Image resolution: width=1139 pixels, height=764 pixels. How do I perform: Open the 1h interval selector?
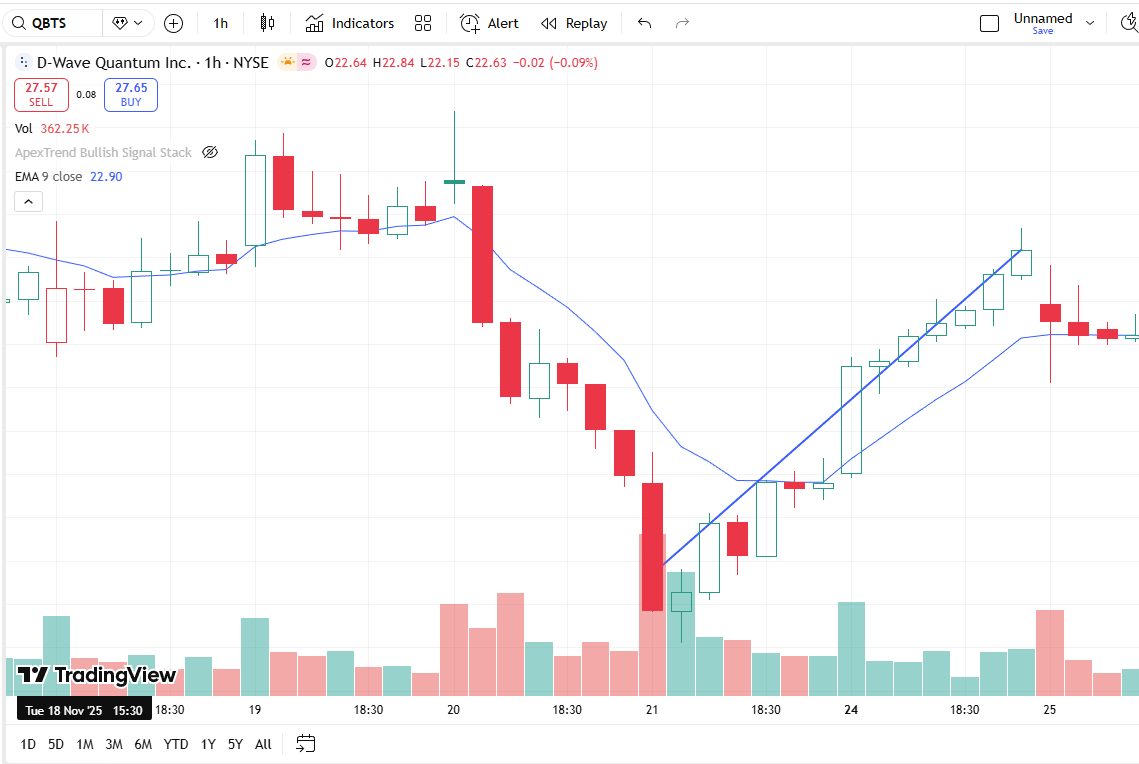[221, 23]
